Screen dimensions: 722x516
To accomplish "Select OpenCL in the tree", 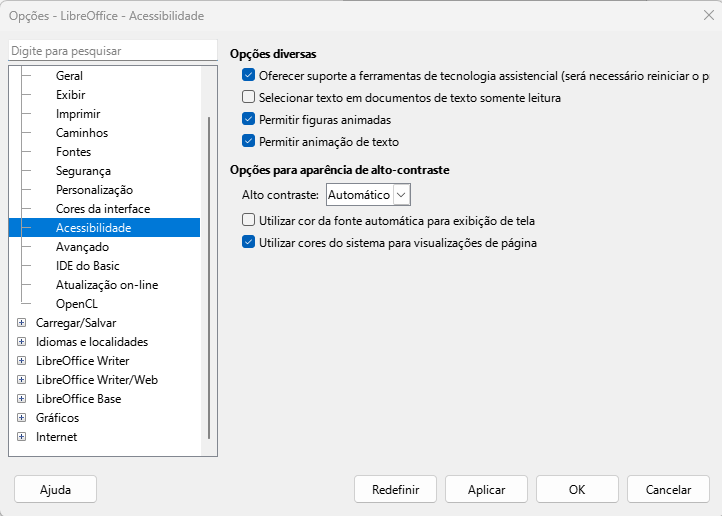I will [x=76, y=304].
